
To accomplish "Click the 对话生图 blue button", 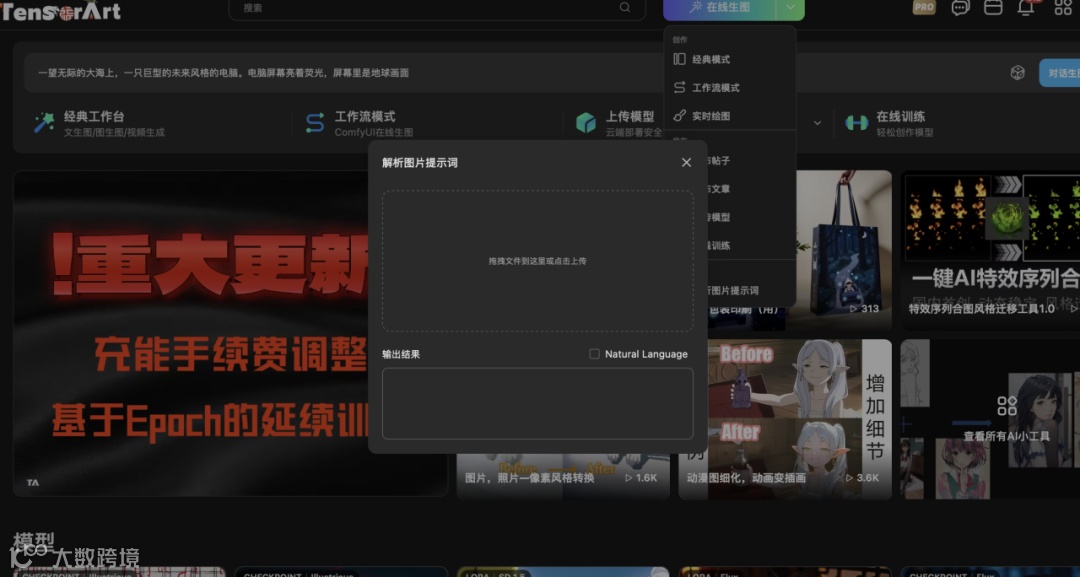I will tap(1059, 73).
